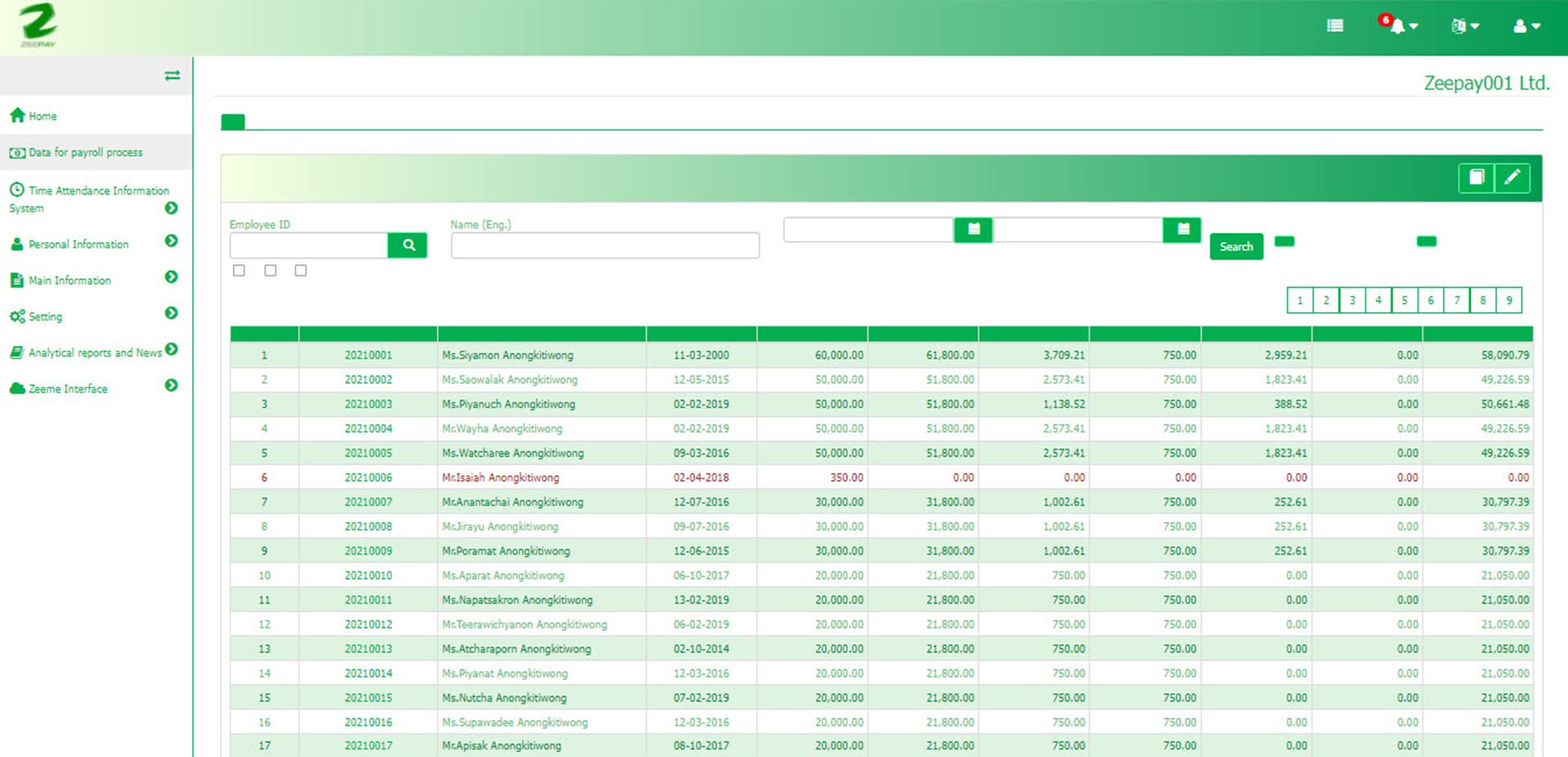Click the pencil edit icon button
Image resolution: width=1568 pixels, height=757 pixels.
(x=1512, y=177)
